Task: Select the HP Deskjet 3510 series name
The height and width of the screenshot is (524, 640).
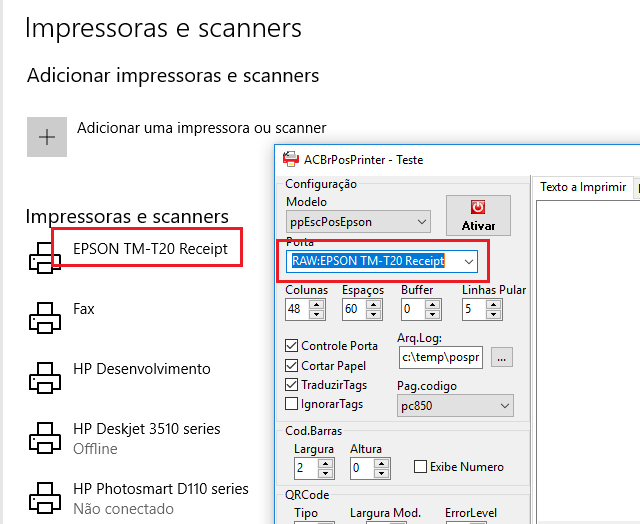Action: pos(147,429)
